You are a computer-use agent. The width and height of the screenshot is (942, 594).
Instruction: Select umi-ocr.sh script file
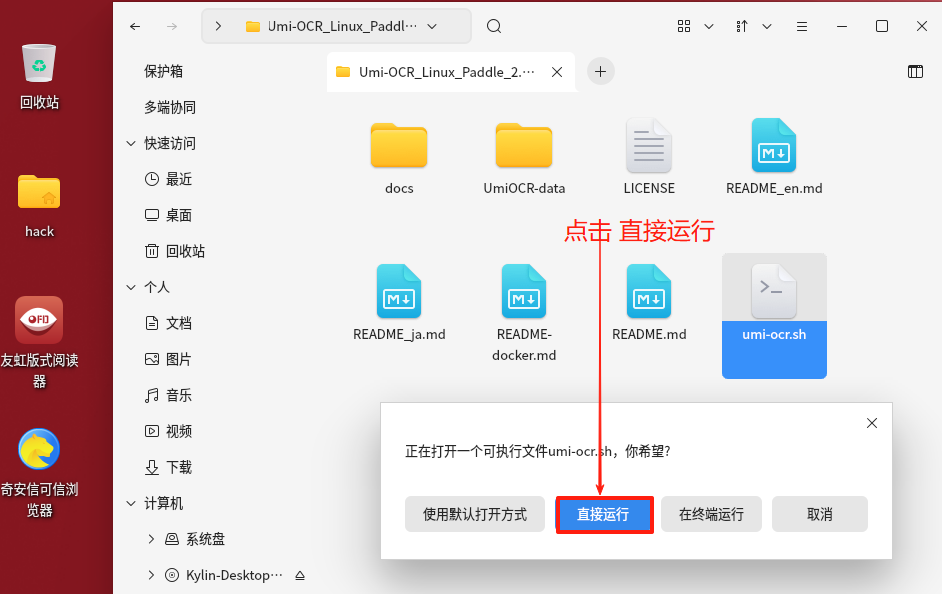(774, 316)
